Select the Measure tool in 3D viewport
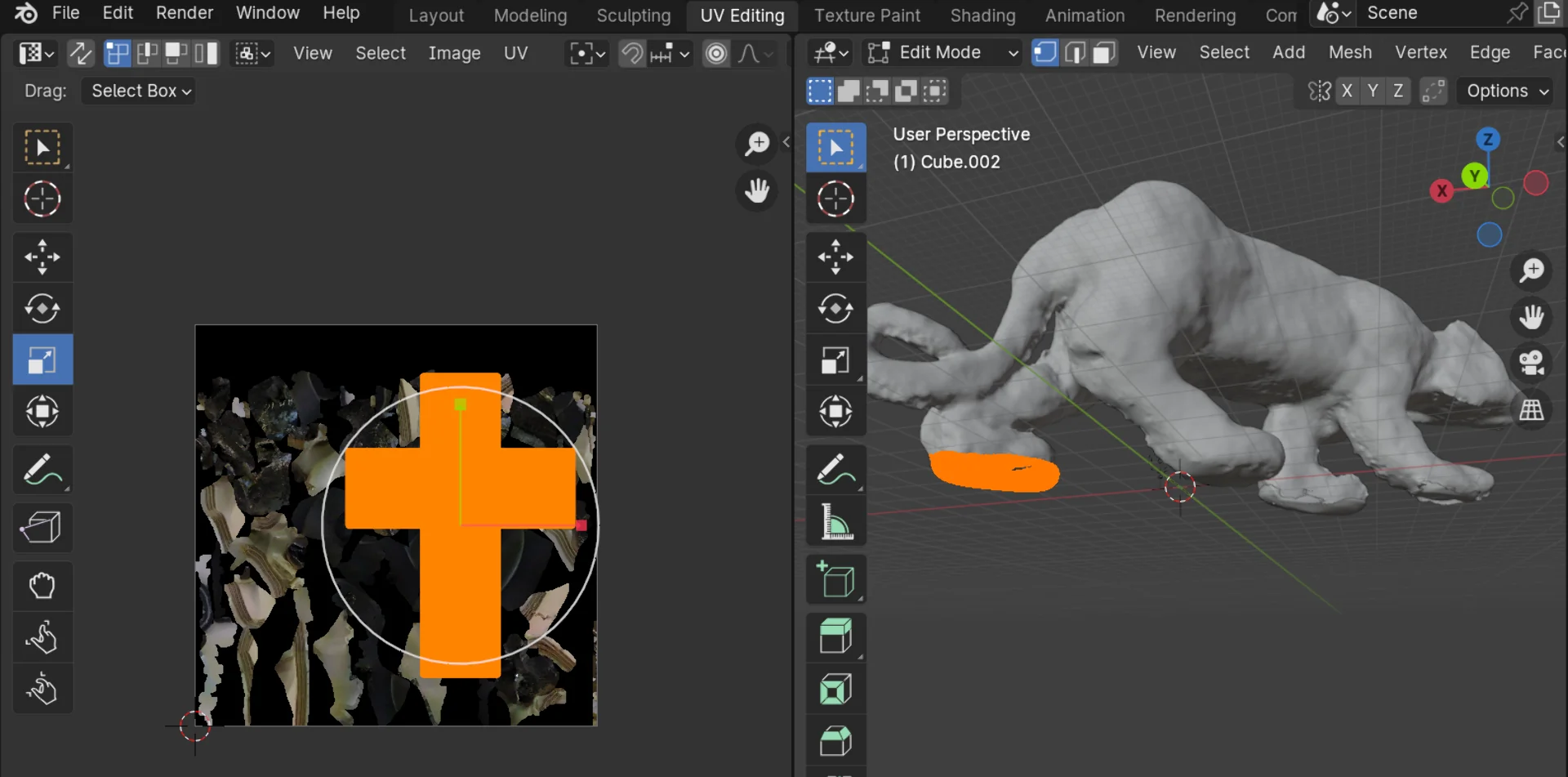Viewport: 1568px width, 777px height. coord(835,522)
